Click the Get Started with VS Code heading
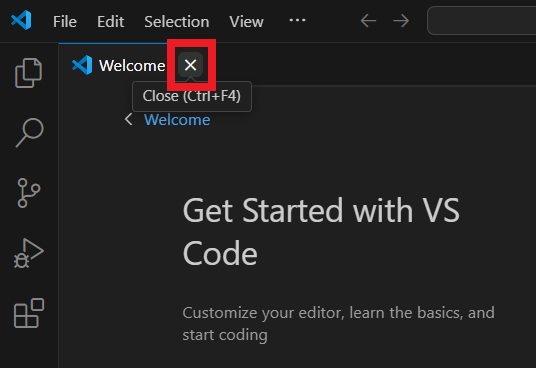This screenshot has height=368, width=536. tap(321, 232)
